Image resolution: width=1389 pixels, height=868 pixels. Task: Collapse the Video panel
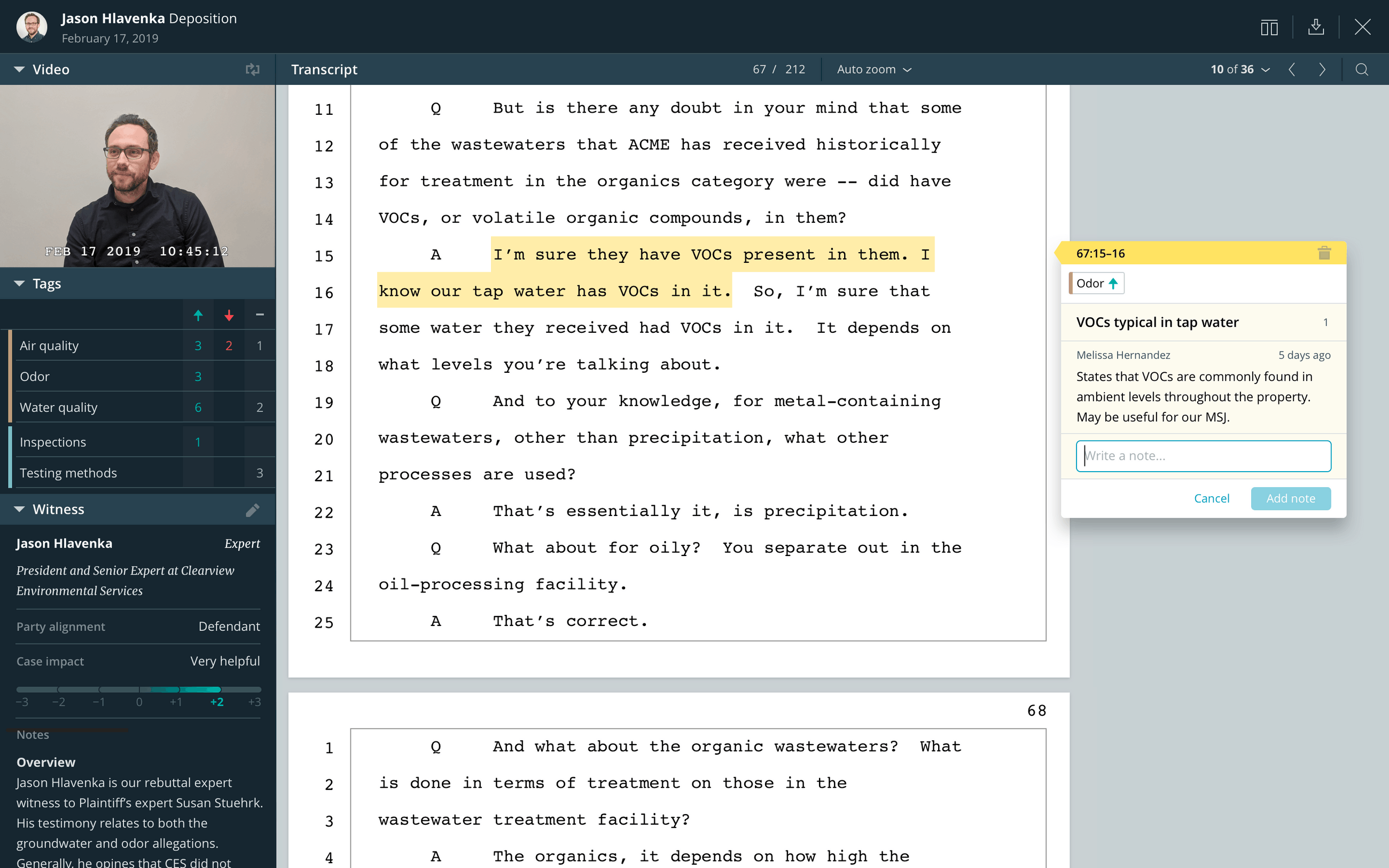pos(19,69)
